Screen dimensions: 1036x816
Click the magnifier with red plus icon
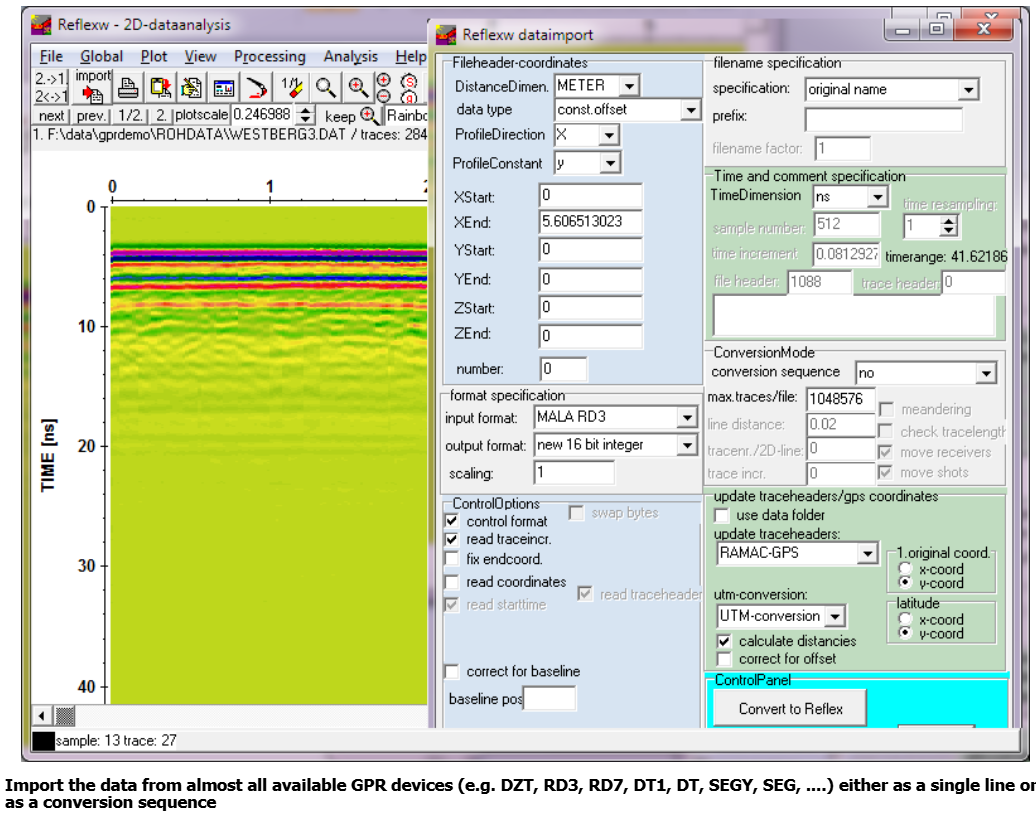356,87
